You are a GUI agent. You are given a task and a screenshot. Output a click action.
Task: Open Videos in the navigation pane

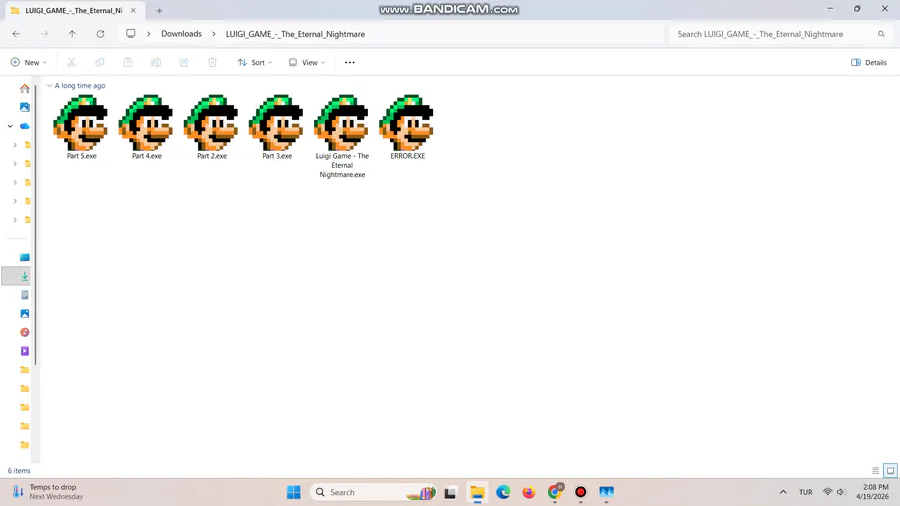coord(25,351)
